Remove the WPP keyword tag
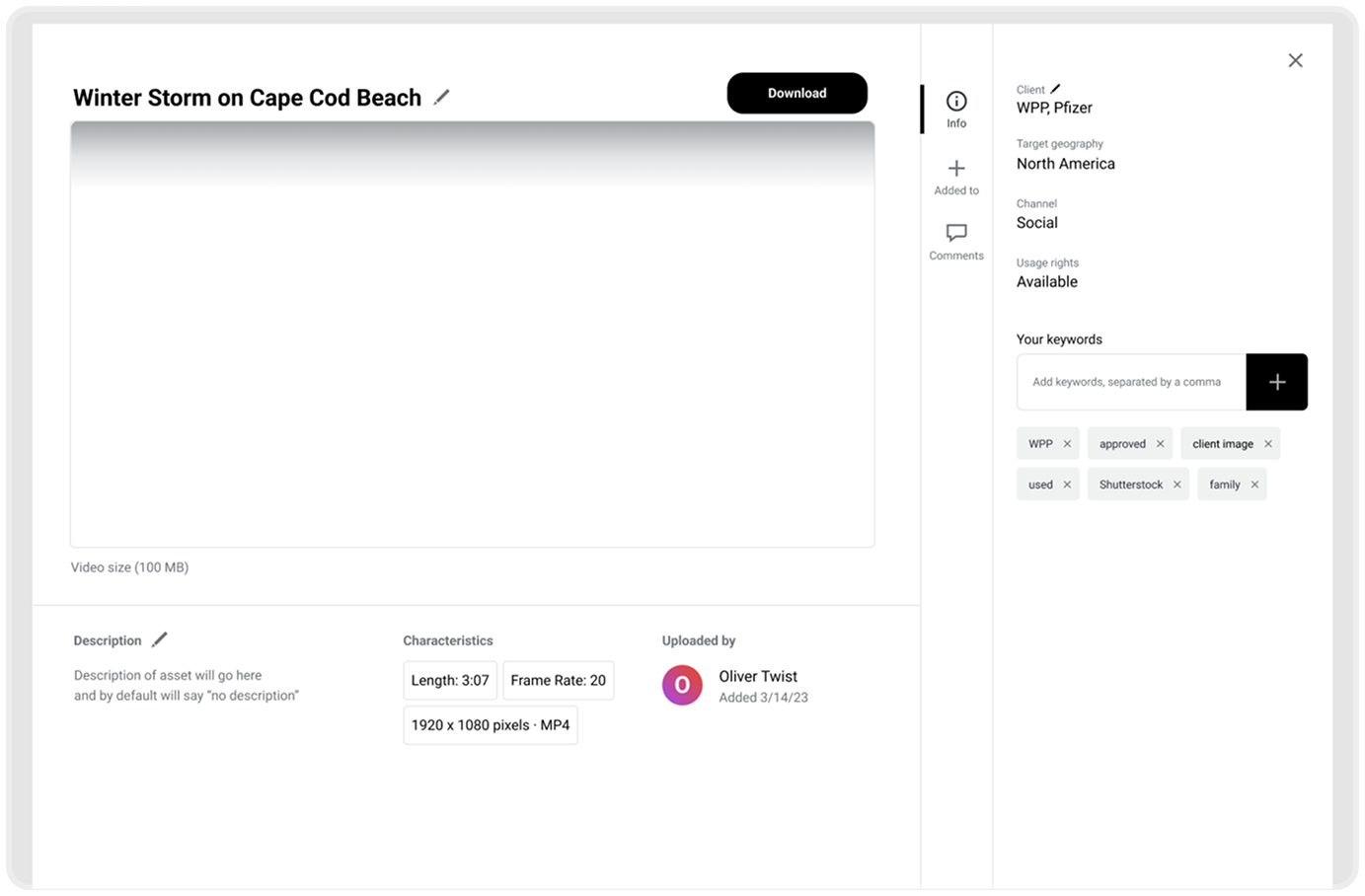Image resolution: width=1365 pixels, height=896 pixels. tap(1067, 444)
